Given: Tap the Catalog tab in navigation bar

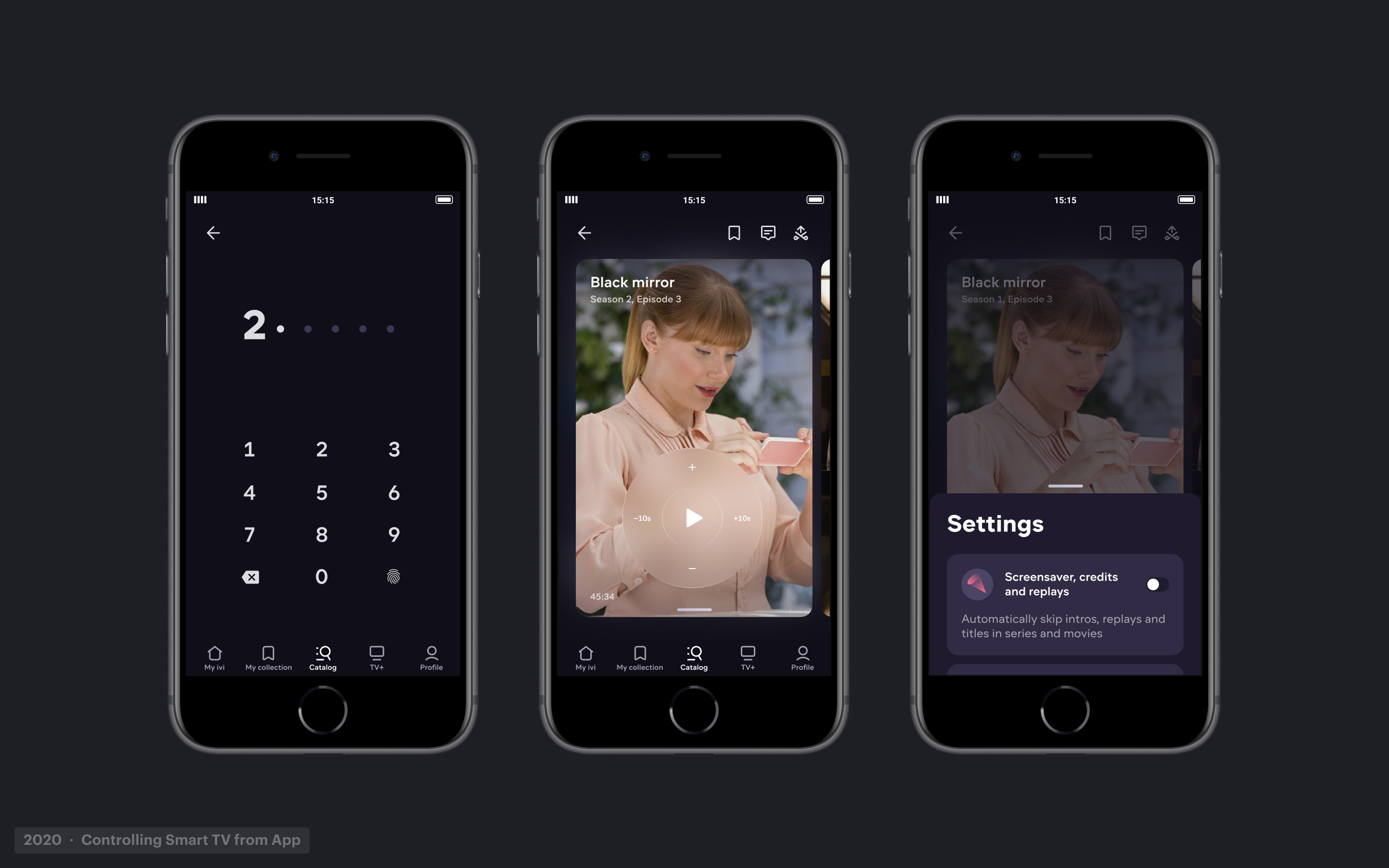Looking at the screenshot, I should coord(321,657).
